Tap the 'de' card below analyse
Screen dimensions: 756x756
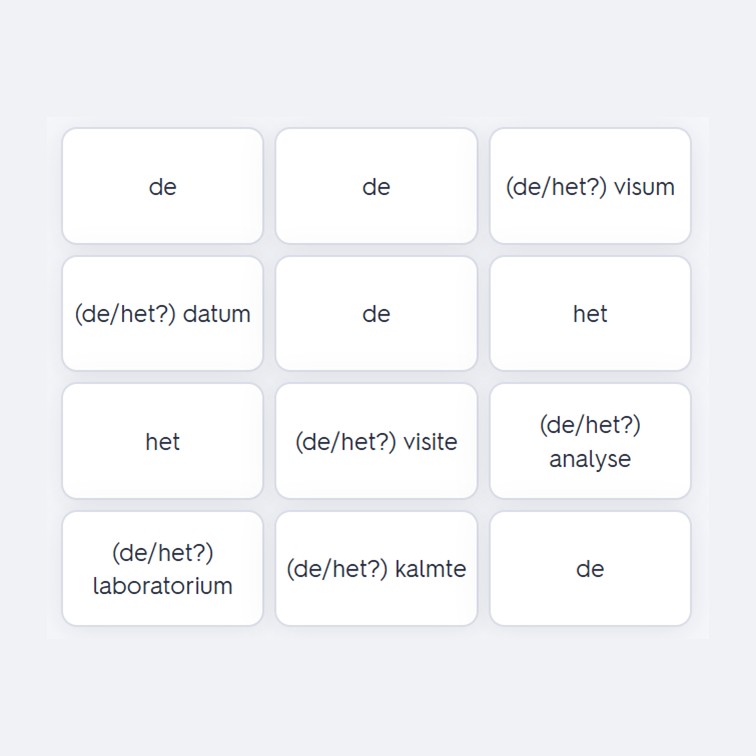click(x=590, y=568)
